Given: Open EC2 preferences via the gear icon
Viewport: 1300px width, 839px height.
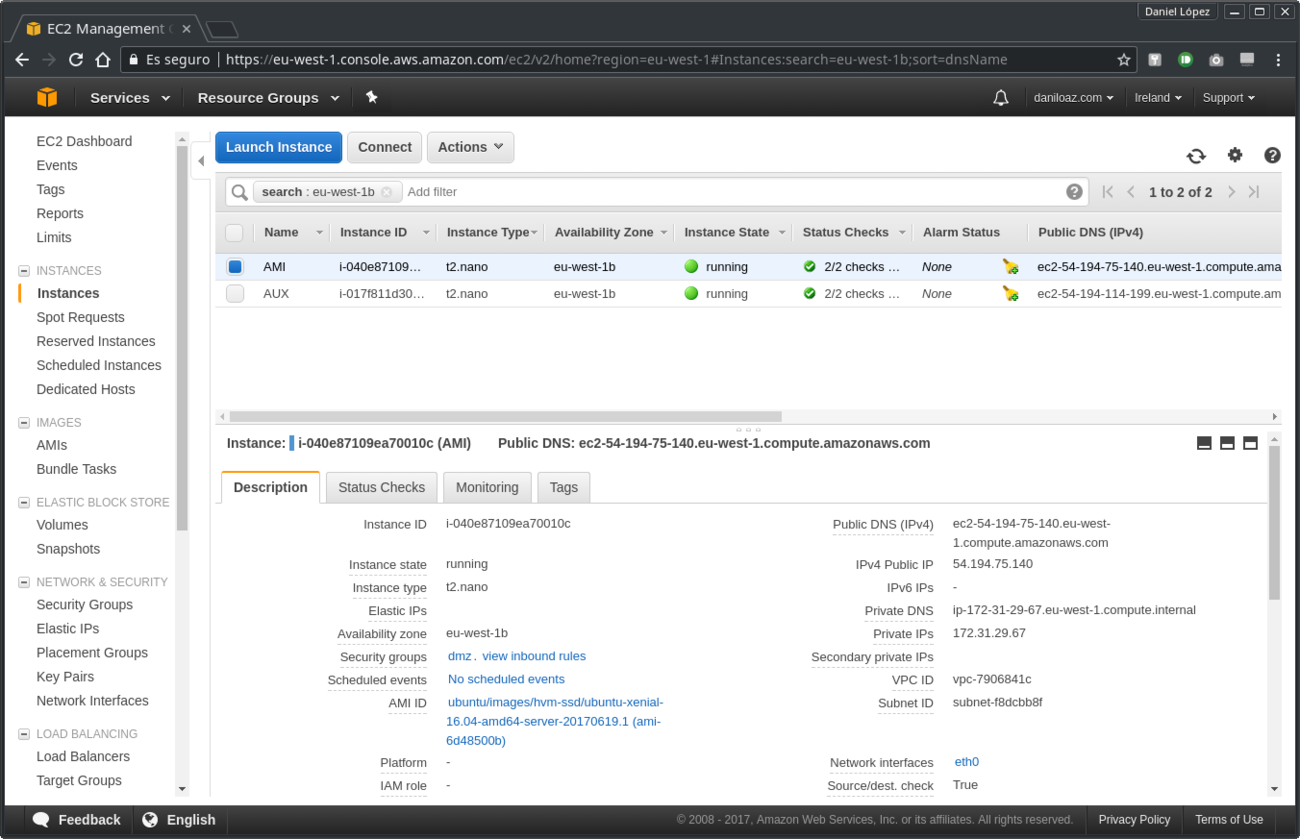Looking at the screenshot, I should 1235,155.
